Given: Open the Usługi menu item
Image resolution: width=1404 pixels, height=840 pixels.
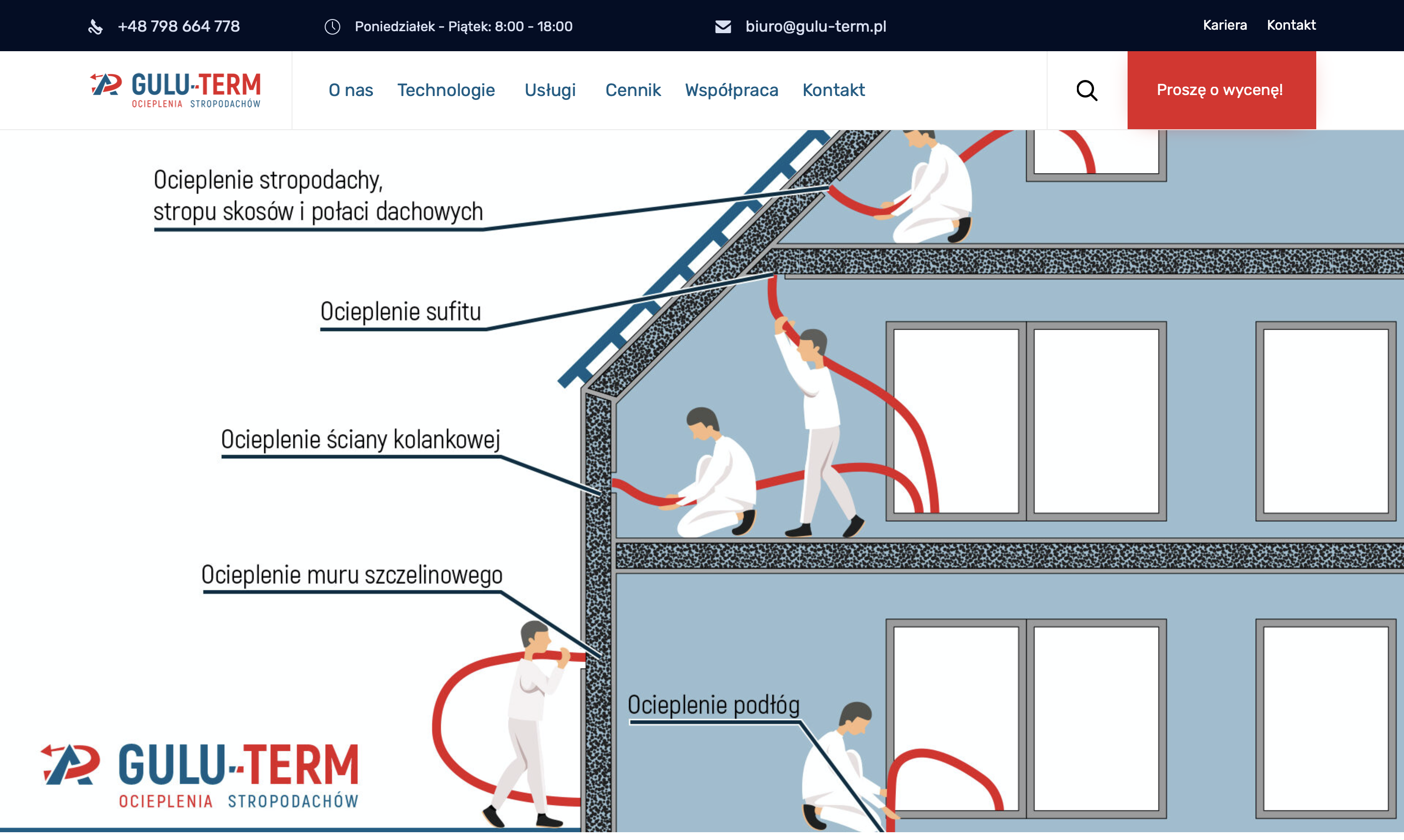Looking at the screenshot, I should (x=549, y=90).
